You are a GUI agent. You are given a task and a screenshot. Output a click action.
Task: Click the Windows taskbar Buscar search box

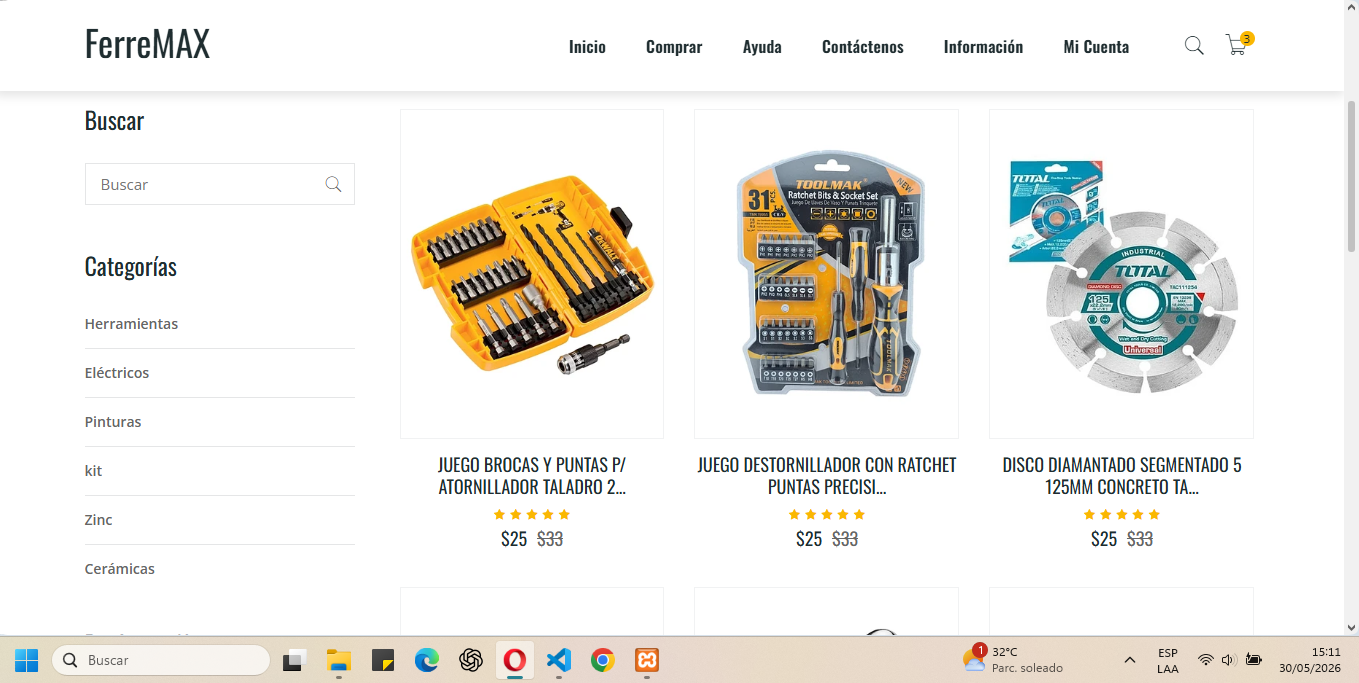161,660
